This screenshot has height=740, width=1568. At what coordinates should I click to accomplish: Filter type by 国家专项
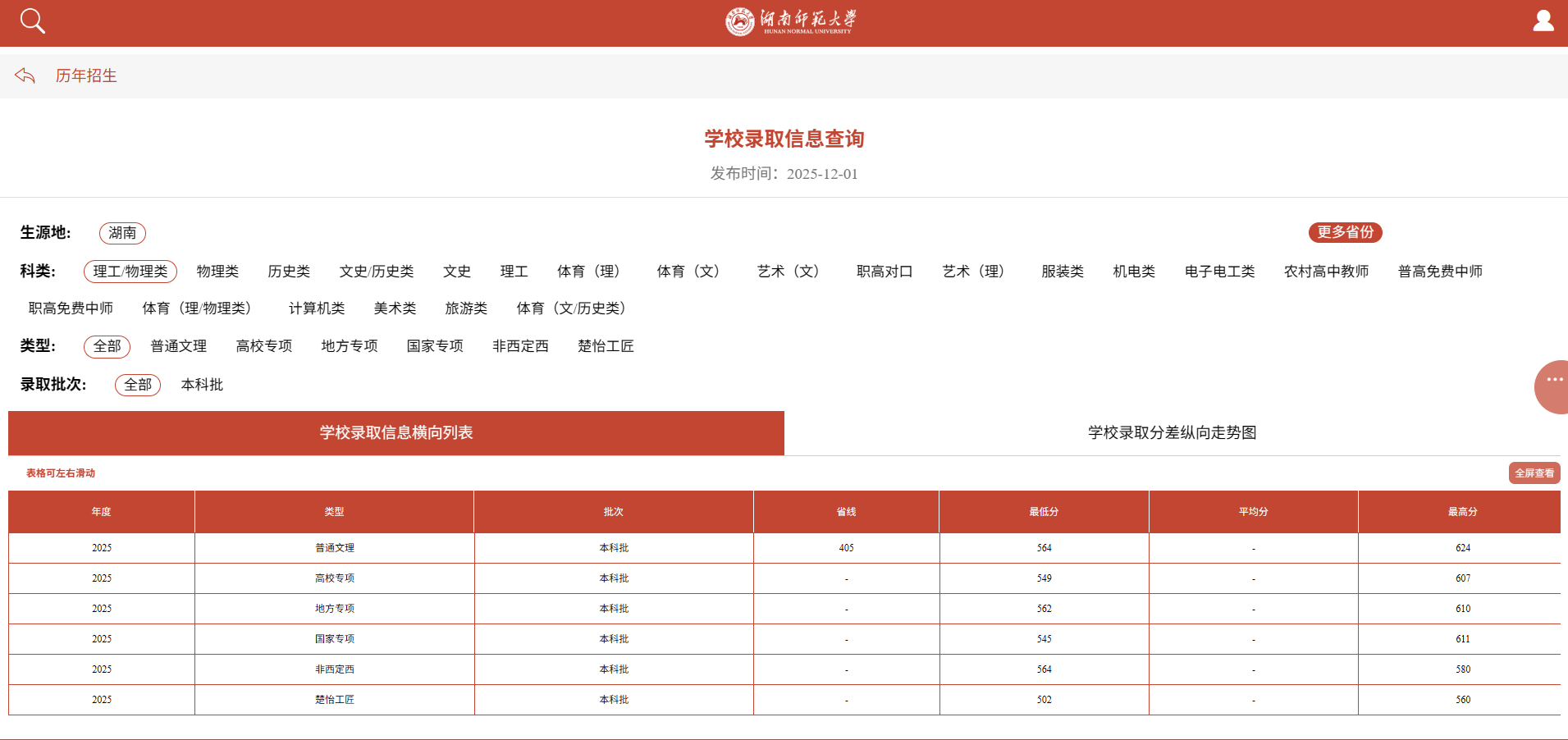435,346
